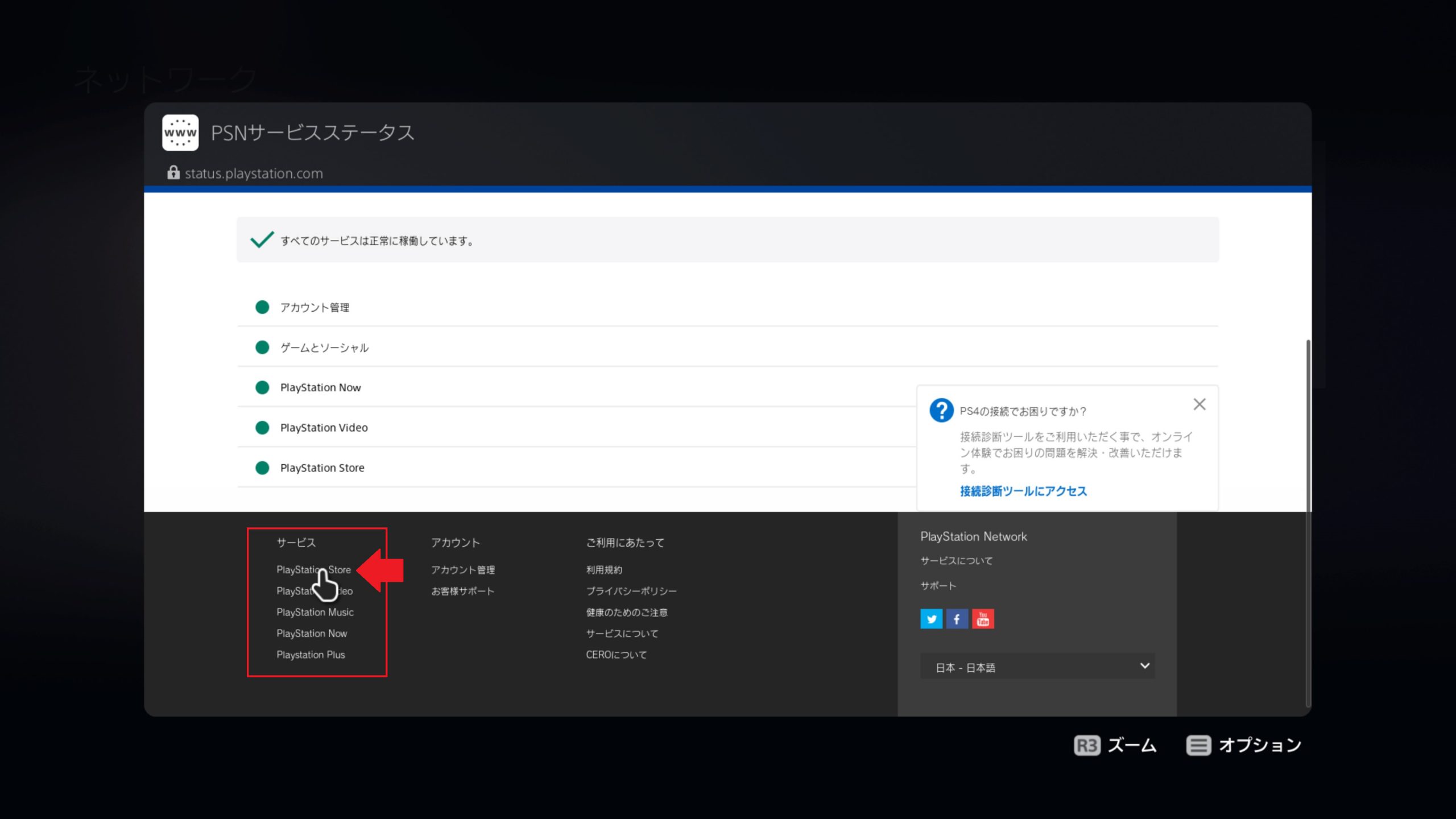Click the green checkmark status icon
Image resolution: width=1456 pixels, height=819 pixels.
[x=262, y=239]
